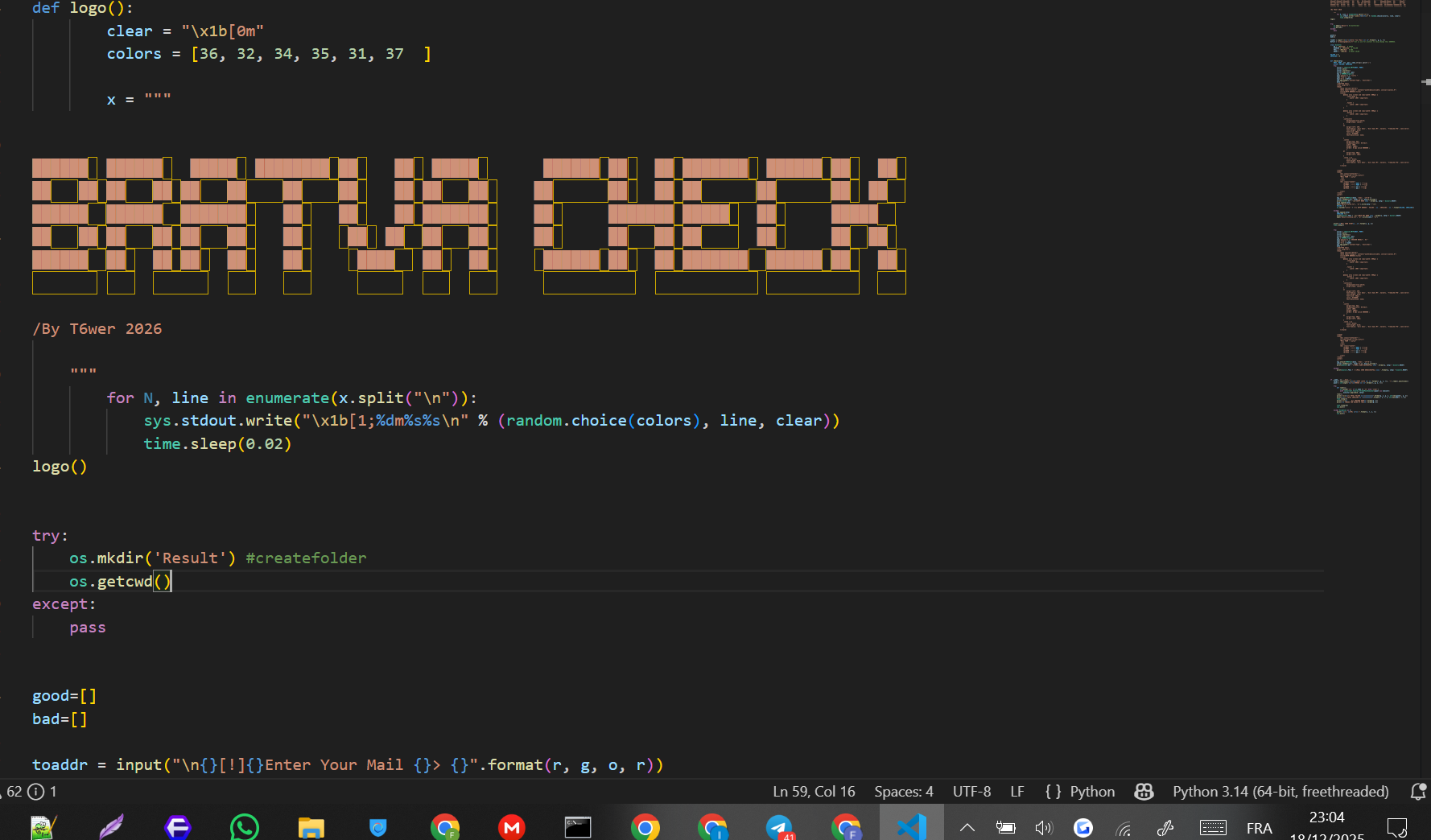Open the Gmail shortcut on the taskbar
Image resolution: width=1431 pixels, height=840 pixels.
(x=512, y=826)
